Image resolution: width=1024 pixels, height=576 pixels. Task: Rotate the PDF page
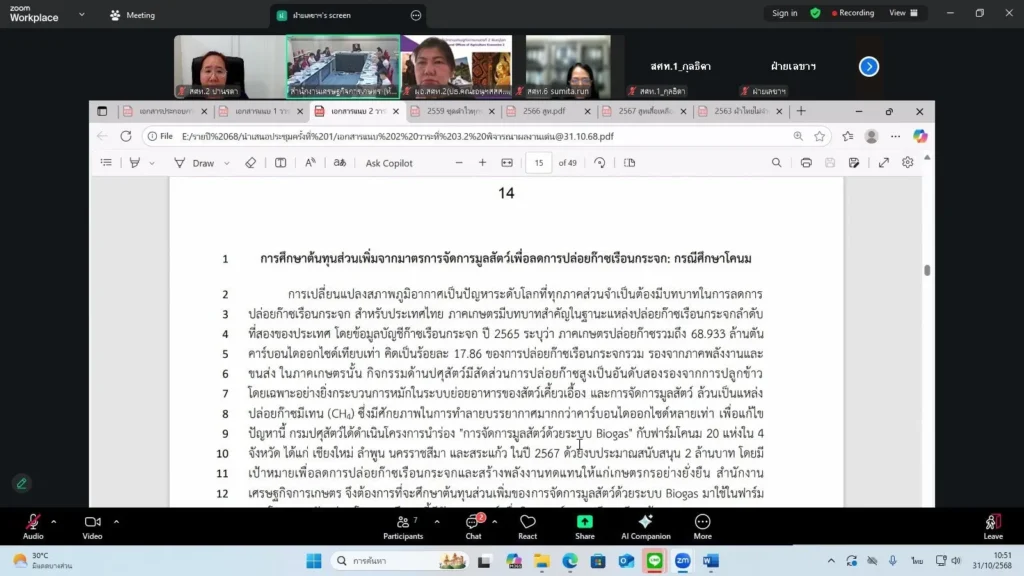(x=599, y=163)
